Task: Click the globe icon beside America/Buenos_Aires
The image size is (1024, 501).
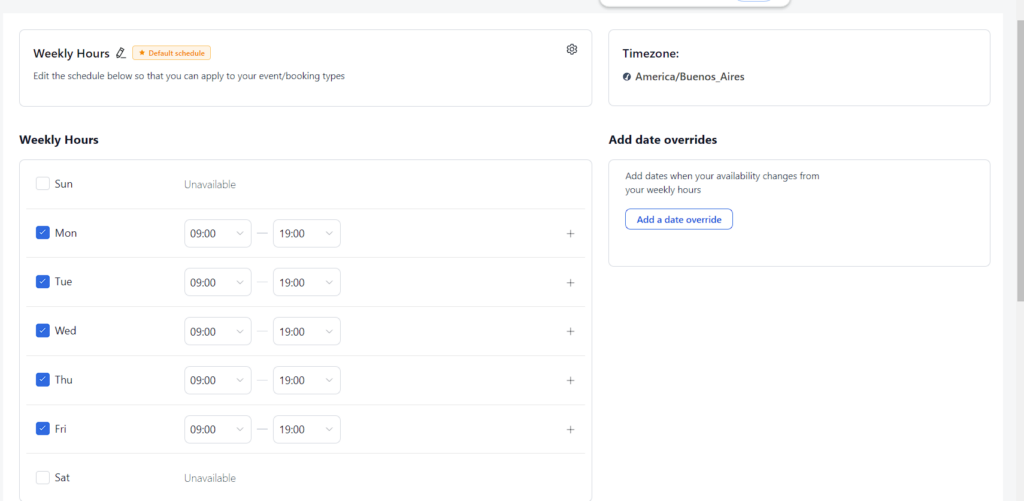Action: 627,76
